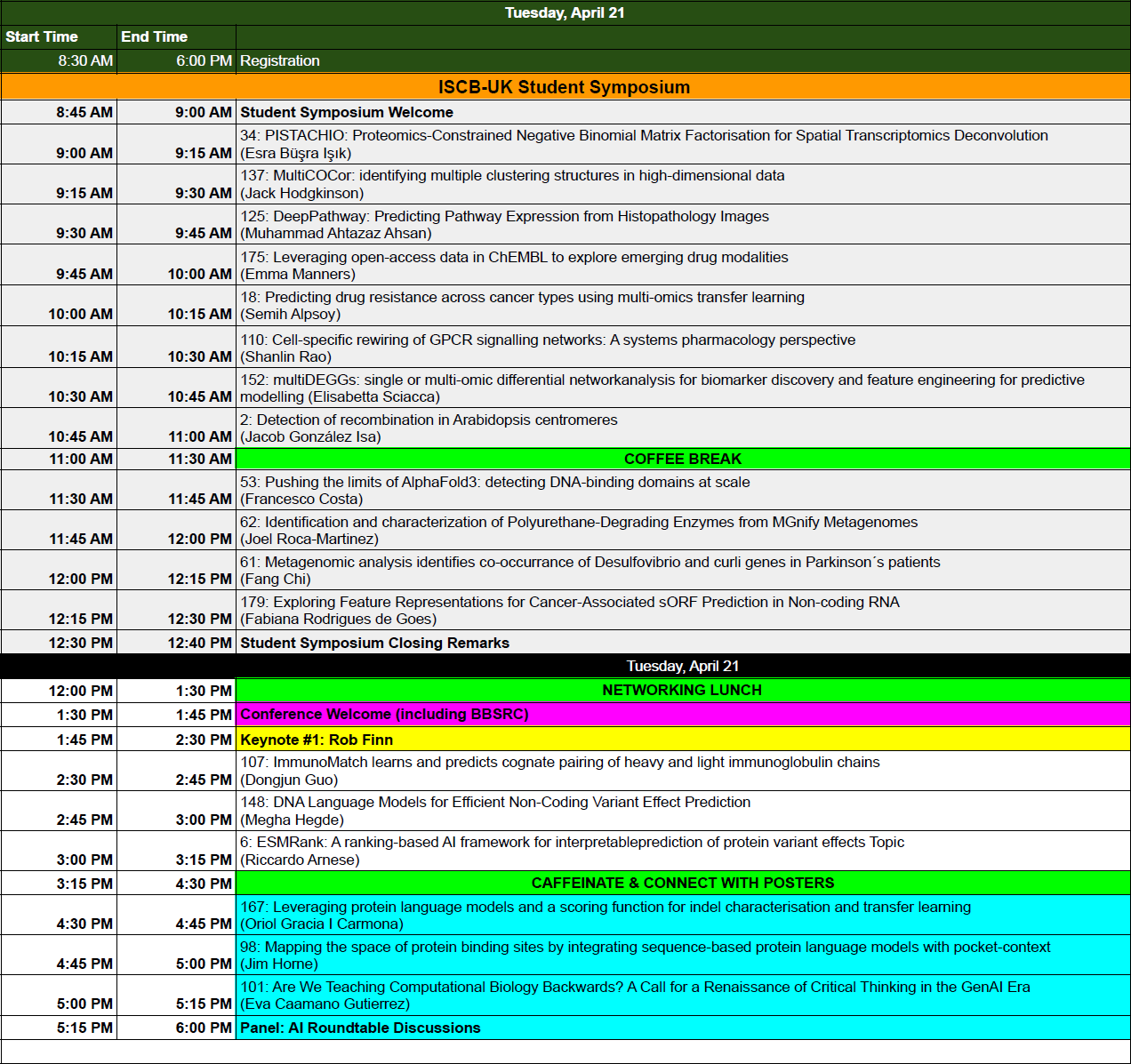Click the End Time column header

pyautogui.click(x=155, y=36)
